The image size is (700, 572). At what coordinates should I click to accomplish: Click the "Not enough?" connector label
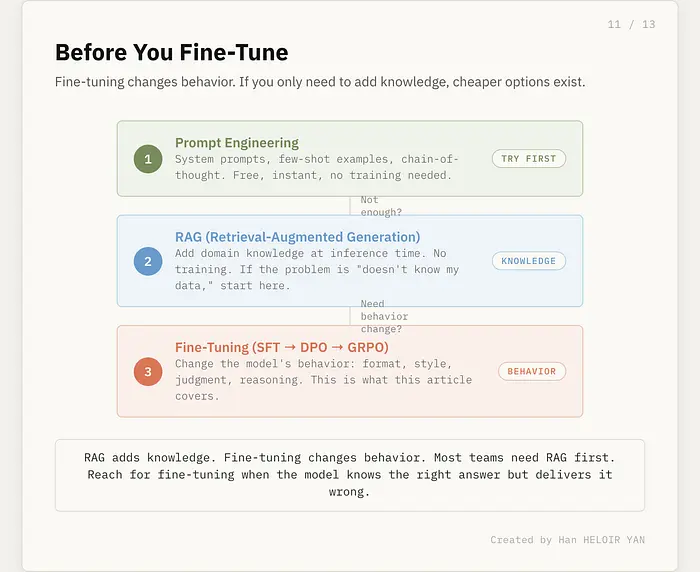381,206
